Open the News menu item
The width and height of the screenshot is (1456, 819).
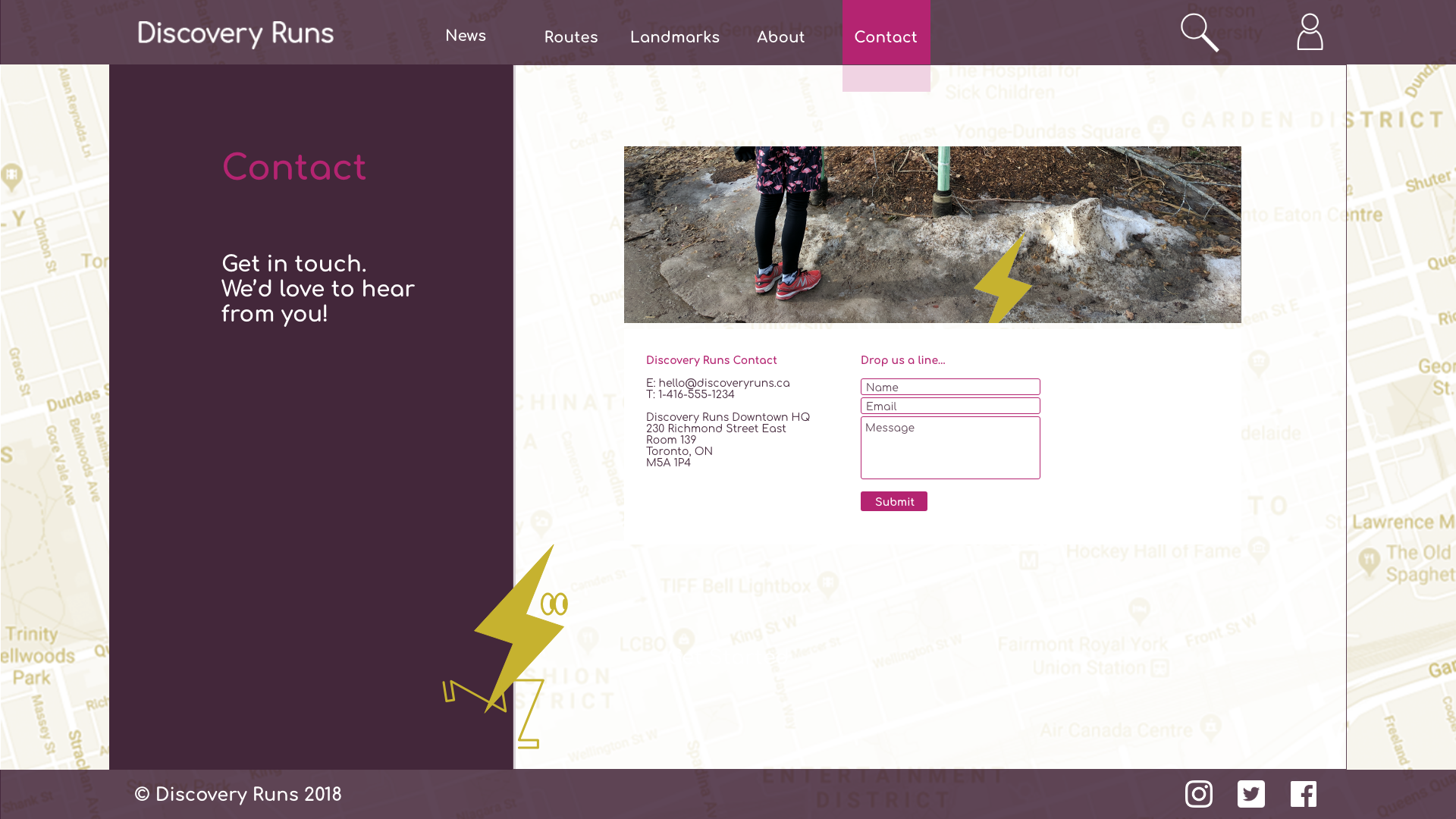[x=466, y=36]
